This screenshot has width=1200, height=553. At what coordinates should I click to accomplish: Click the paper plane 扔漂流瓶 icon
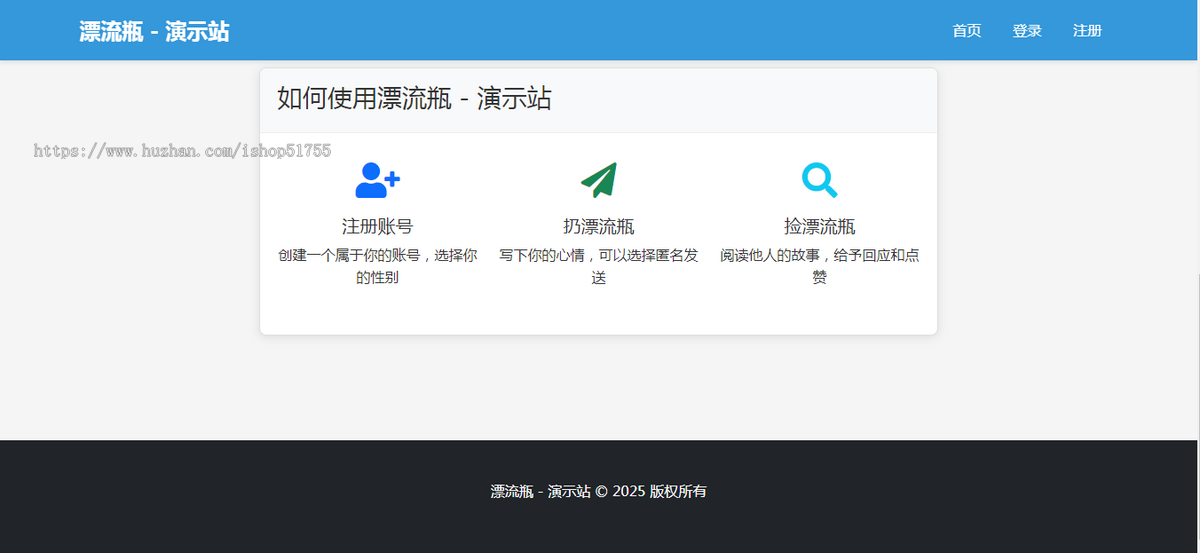coord(599,180)
